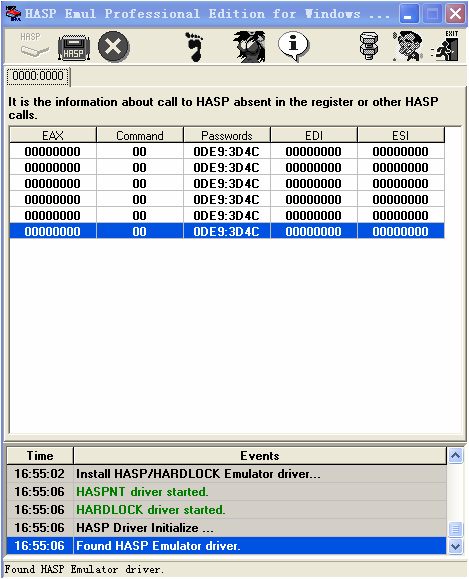
Task: Click the bolt and nut settings icon
Action: point(369,47)
